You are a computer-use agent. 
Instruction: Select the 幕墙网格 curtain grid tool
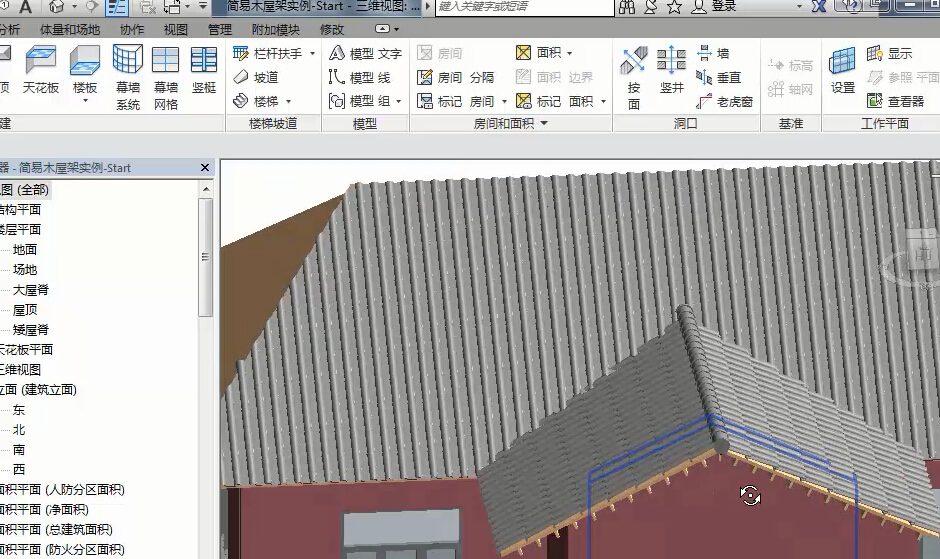tap(166, 70)
